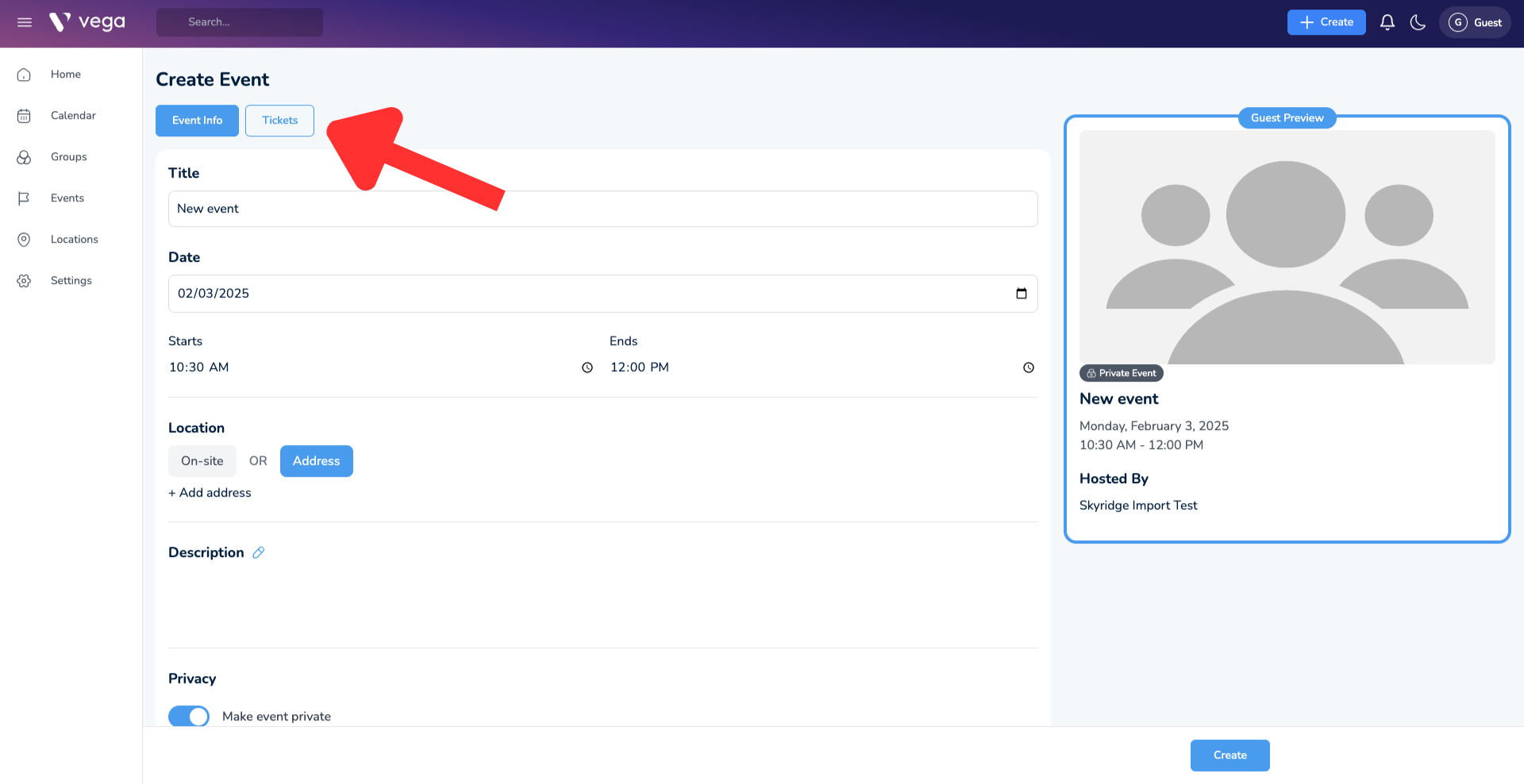1524x784 pixels.
Task: Open the Guest account menu
Action: [1475, 22]
